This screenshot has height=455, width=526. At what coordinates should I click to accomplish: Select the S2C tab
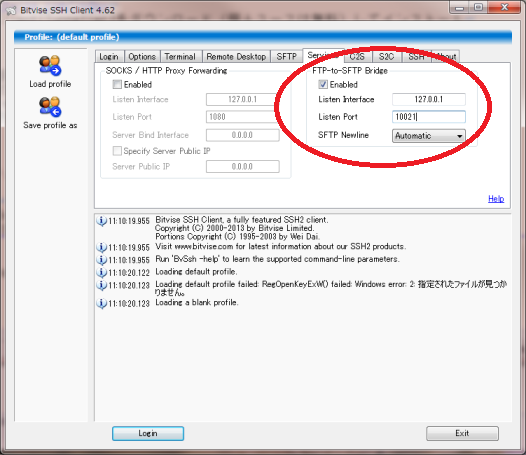(386, 56)
